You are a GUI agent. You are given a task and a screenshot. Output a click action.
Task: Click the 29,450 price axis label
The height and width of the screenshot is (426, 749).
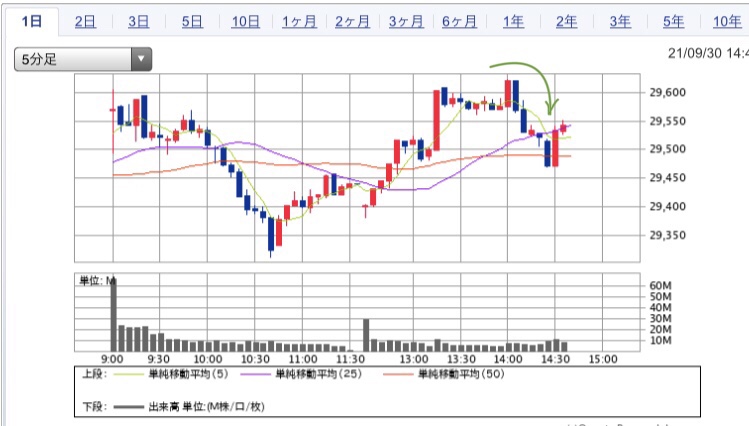point(667,178)
